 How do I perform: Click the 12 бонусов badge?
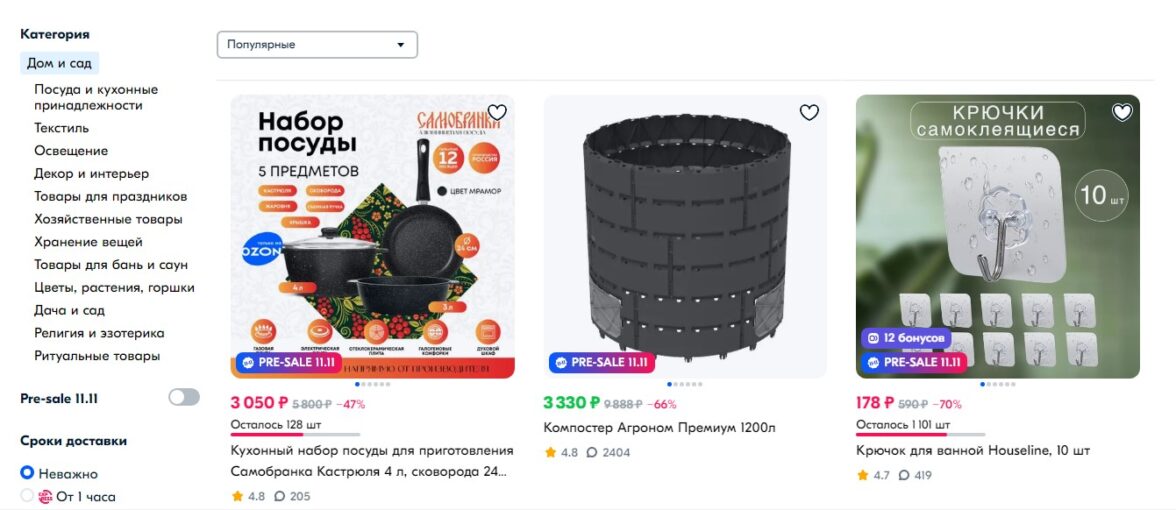tap(906, 339)
